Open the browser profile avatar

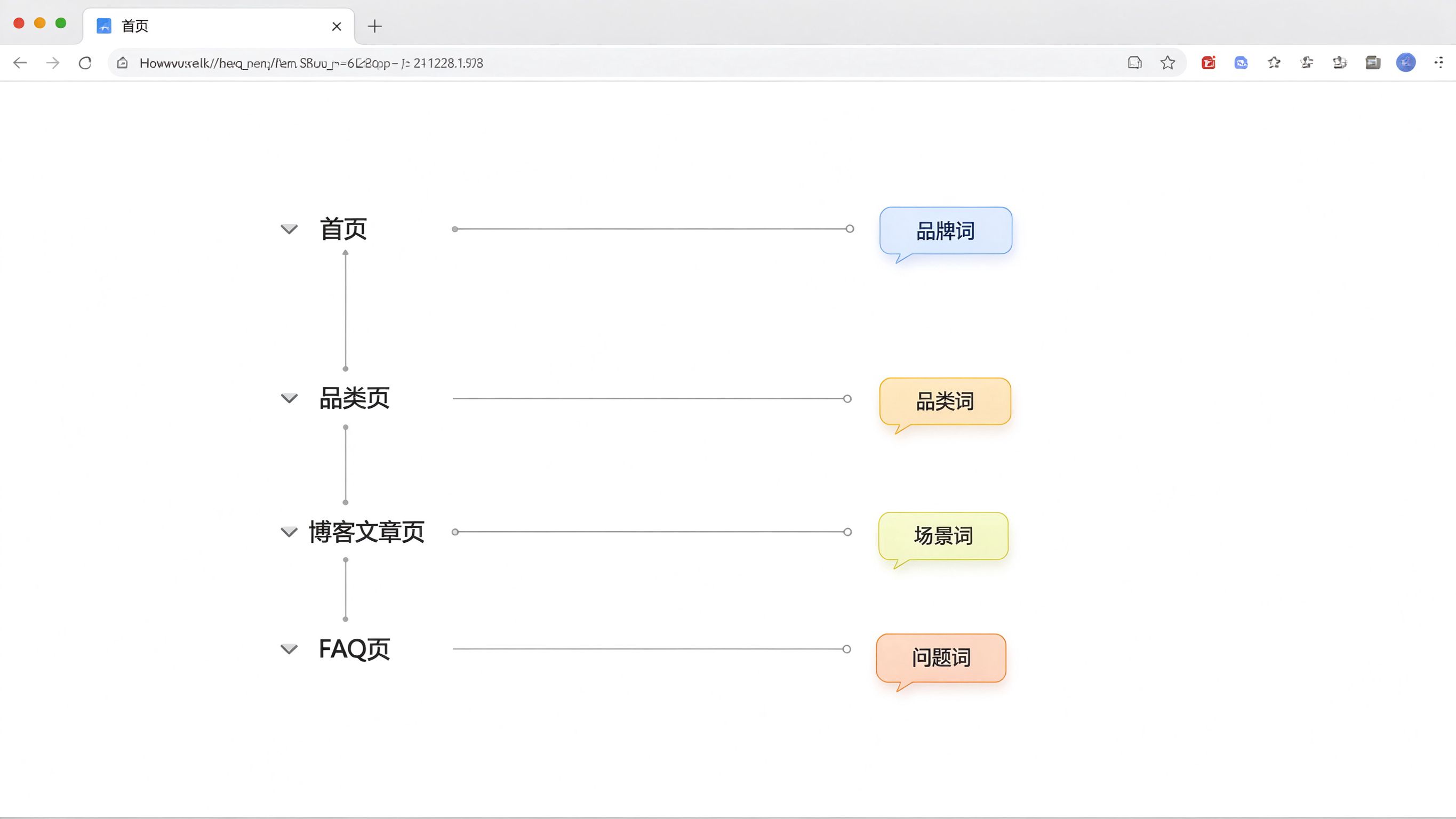[1406, 62]
